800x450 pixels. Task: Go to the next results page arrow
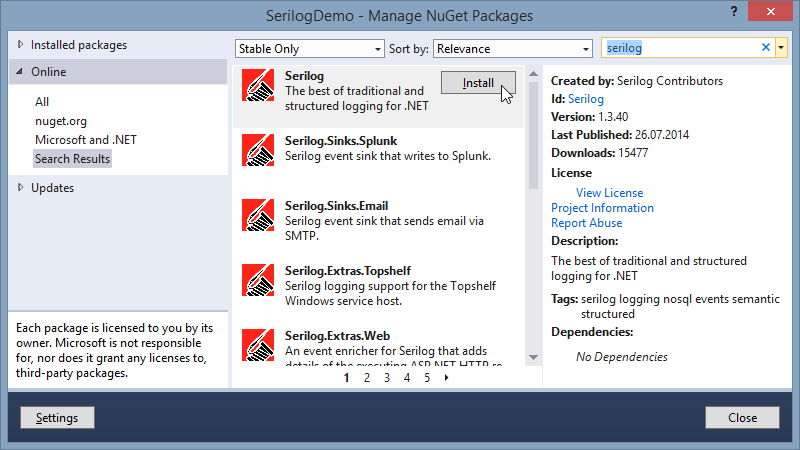tap(446, 378)
